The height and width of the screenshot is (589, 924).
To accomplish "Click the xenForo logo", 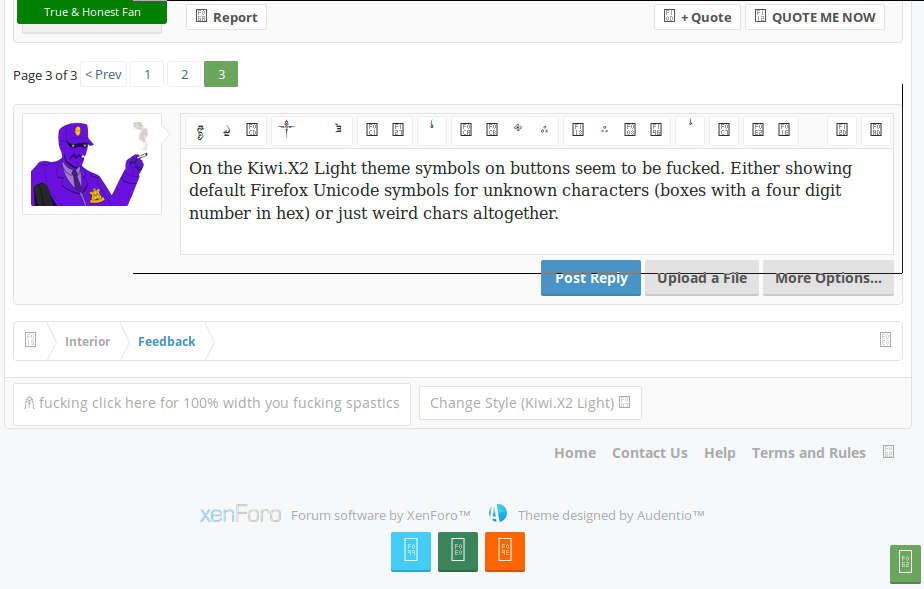I will 240,514.
